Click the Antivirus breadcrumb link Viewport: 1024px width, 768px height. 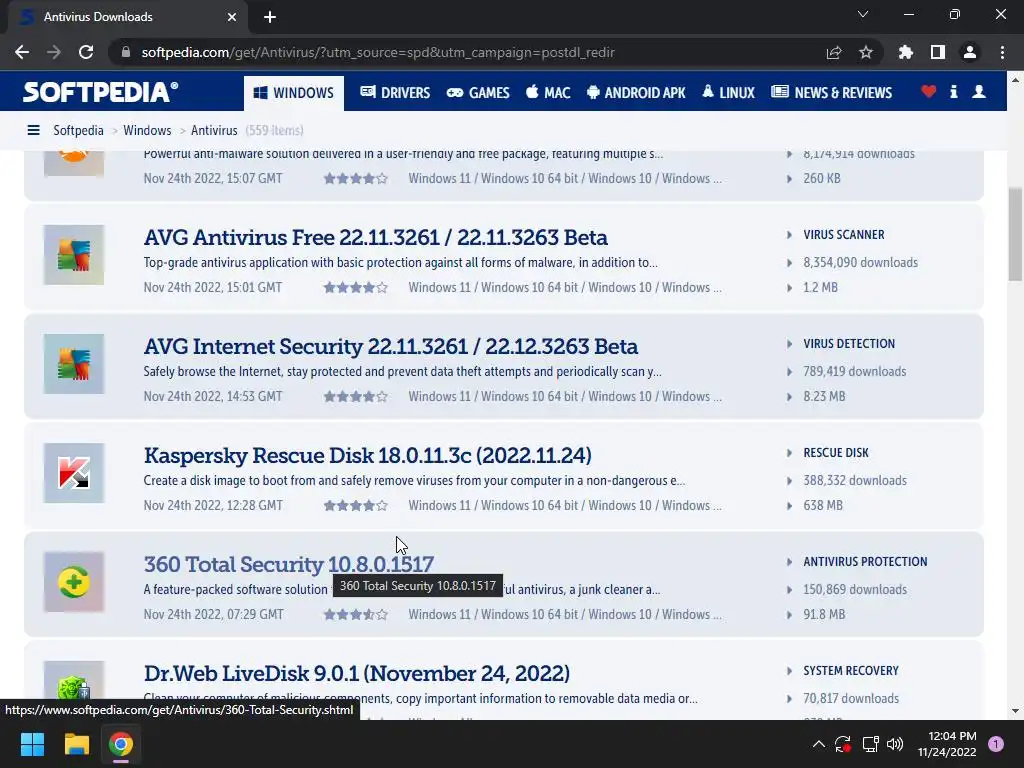click(214, 131)
